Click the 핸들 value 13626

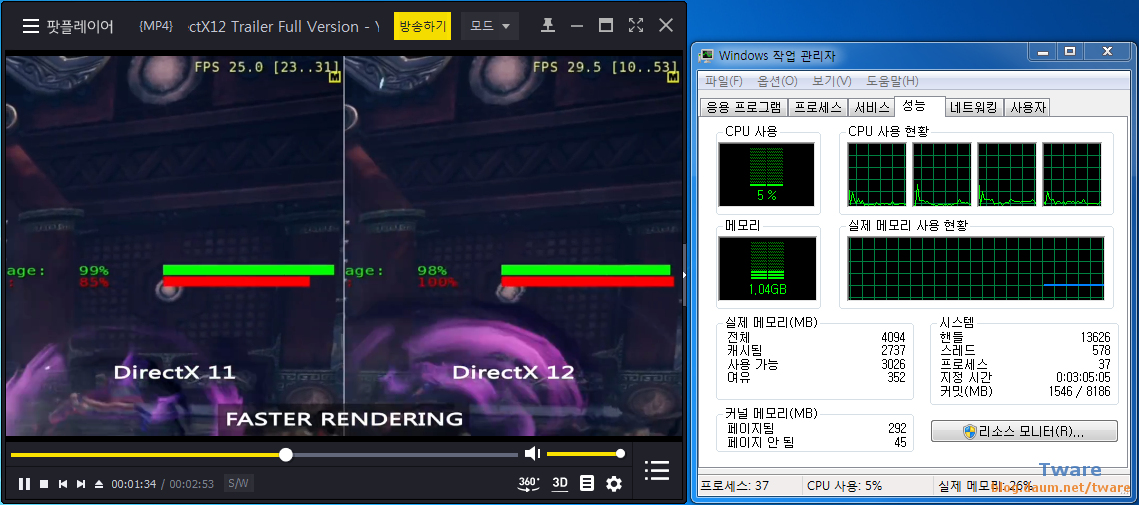pyautogui.click(x=1095, y=337)
